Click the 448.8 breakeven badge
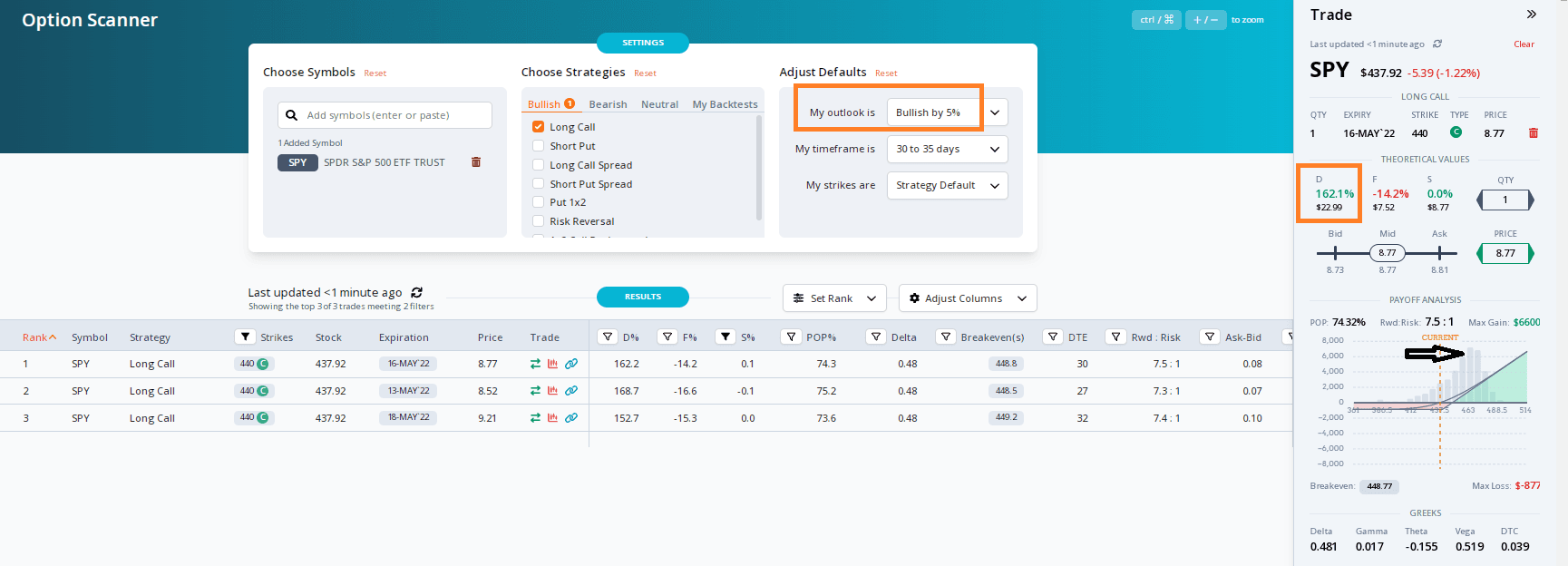Viewport: 1568px width, 566px height. (1006, 364)
